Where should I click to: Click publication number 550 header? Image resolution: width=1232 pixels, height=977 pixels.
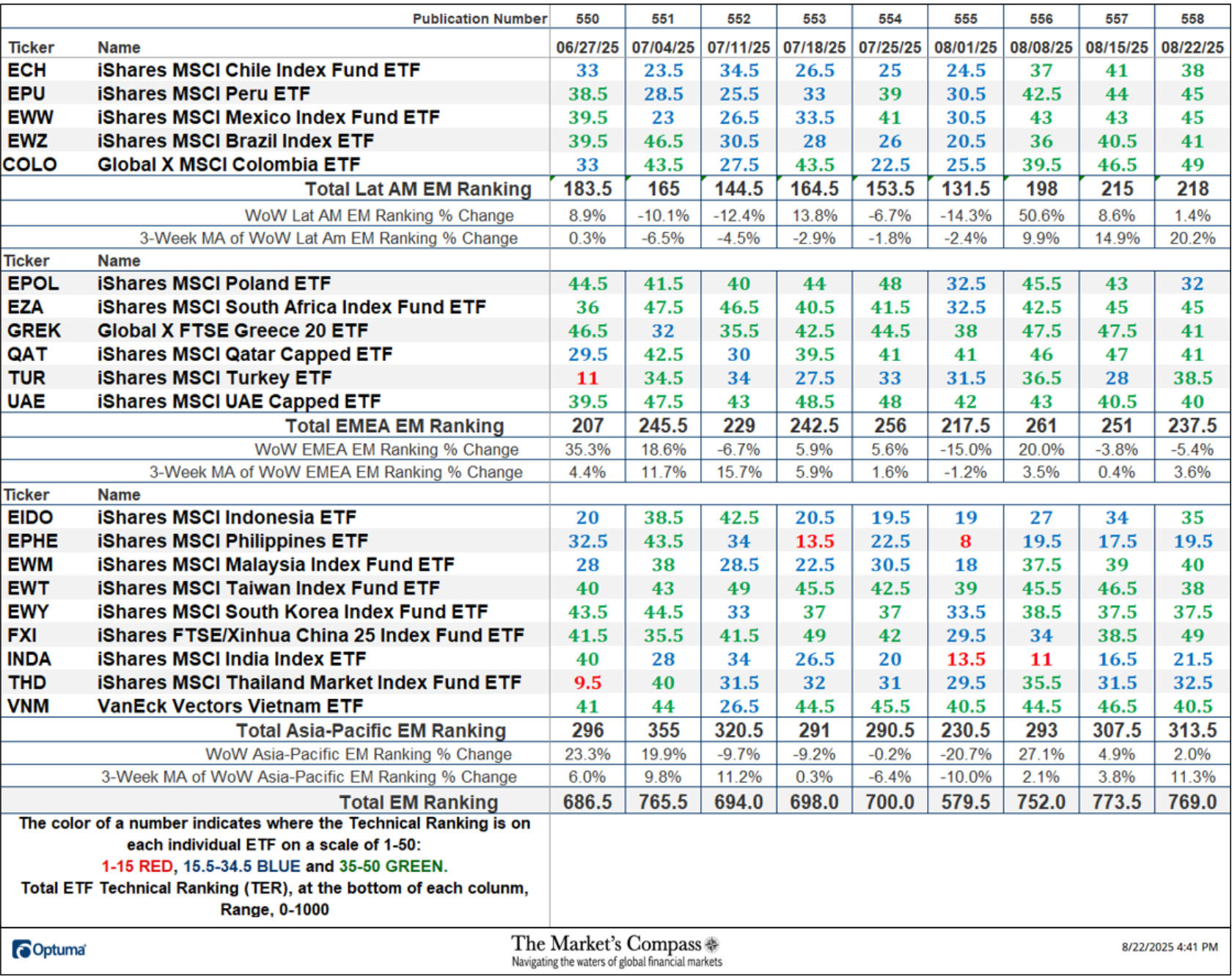(587, 19)
